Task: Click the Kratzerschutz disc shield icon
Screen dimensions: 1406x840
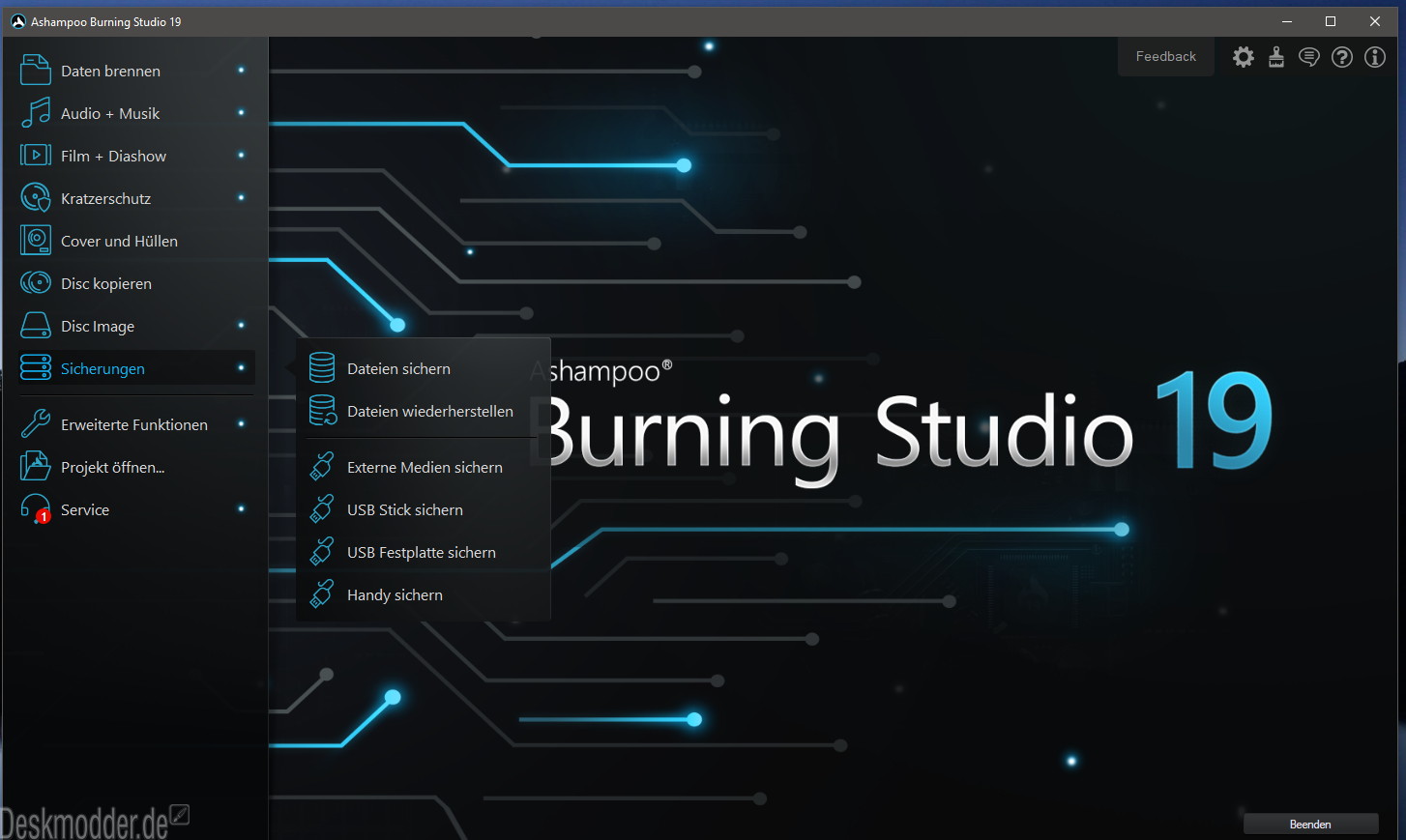Action: click(x=36, y=198)
